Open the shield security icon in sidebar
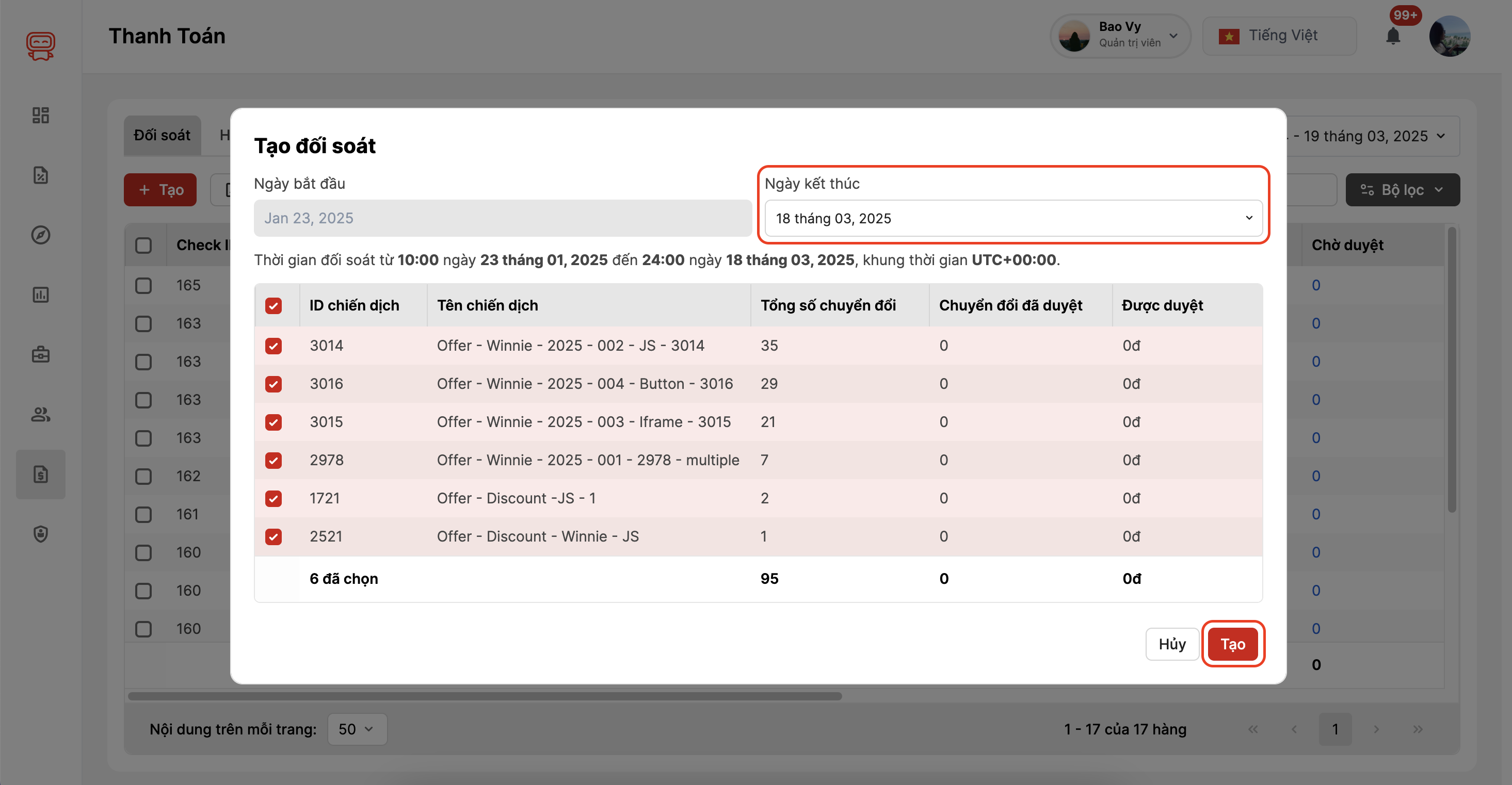The image size is (1512, 785). pyautogui.click(x=40, y=534)
